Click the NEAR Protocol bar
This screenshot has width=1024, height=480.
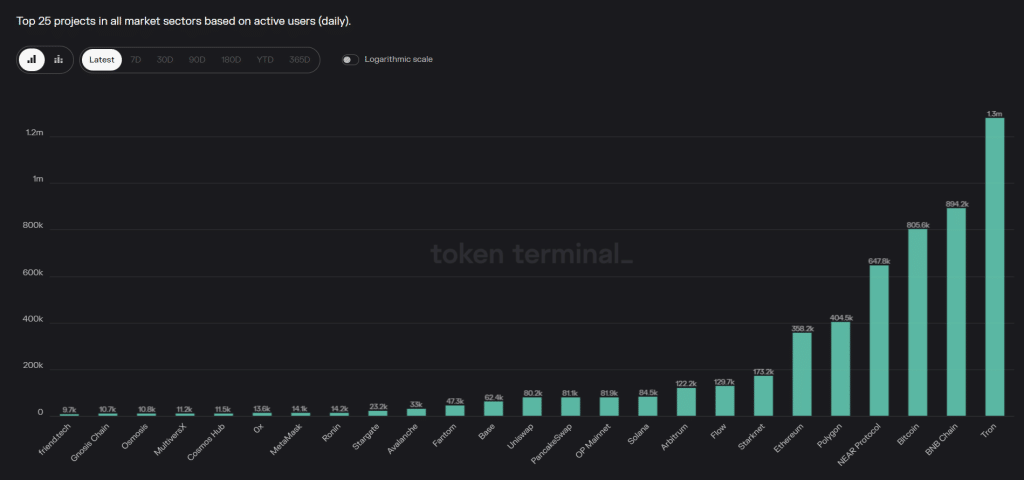(879, 340)
